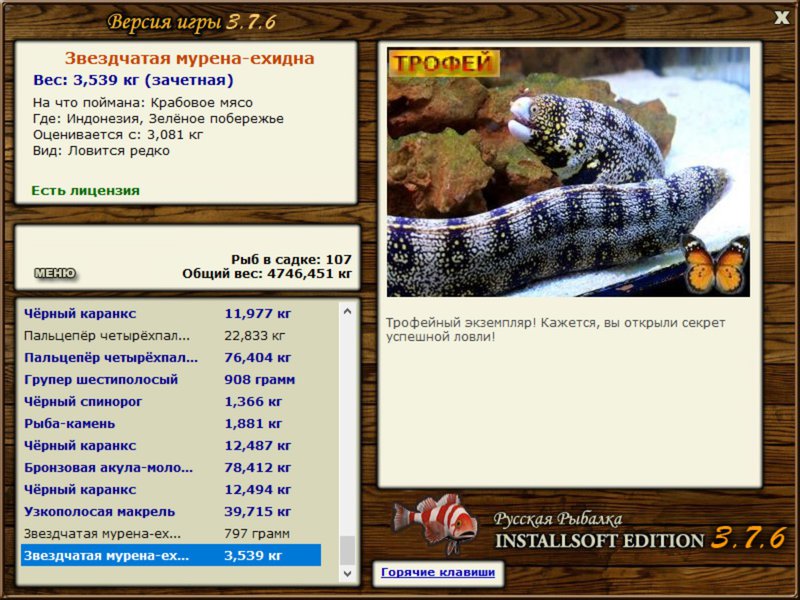Click the red striped fish logo

[x=435, y=523]
